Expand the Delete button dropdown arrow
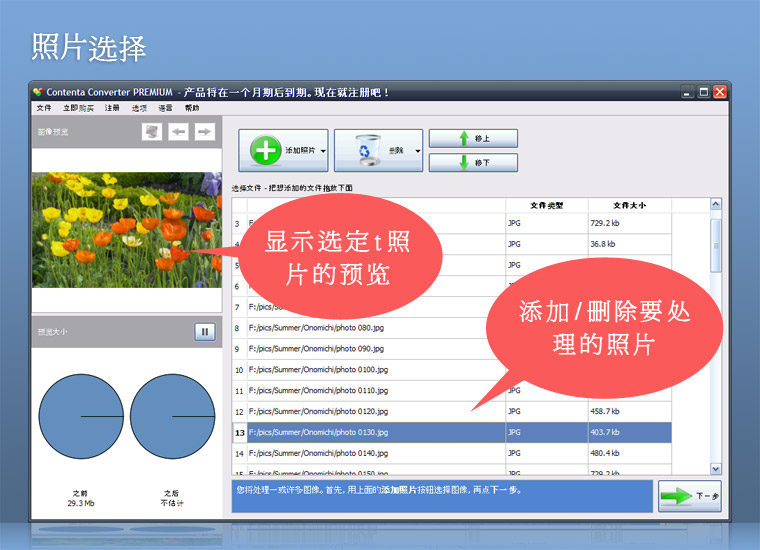The image size is (760, 550). (417, 151)
